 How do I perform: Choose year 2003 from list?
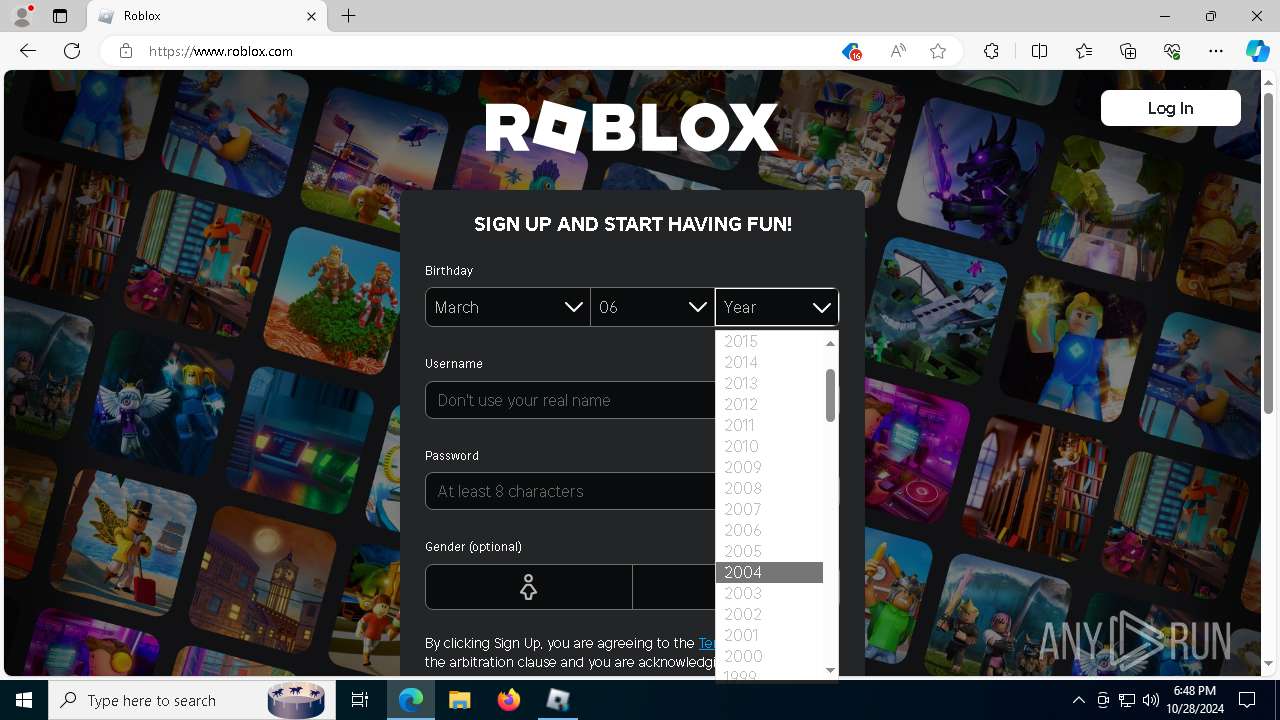pyautogui.click(x=769, y=593)
